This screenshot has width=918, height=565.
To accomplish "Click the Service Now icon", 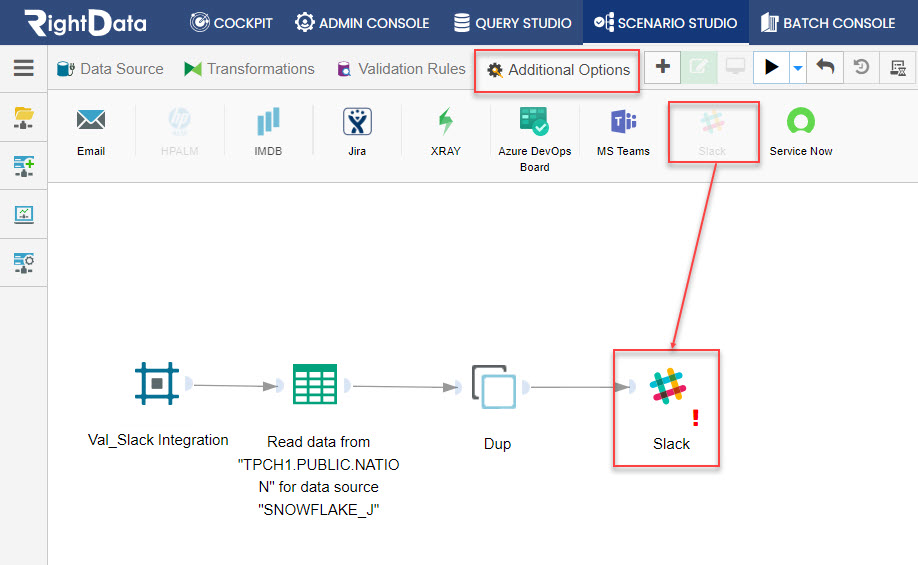I will click(801, 121).
